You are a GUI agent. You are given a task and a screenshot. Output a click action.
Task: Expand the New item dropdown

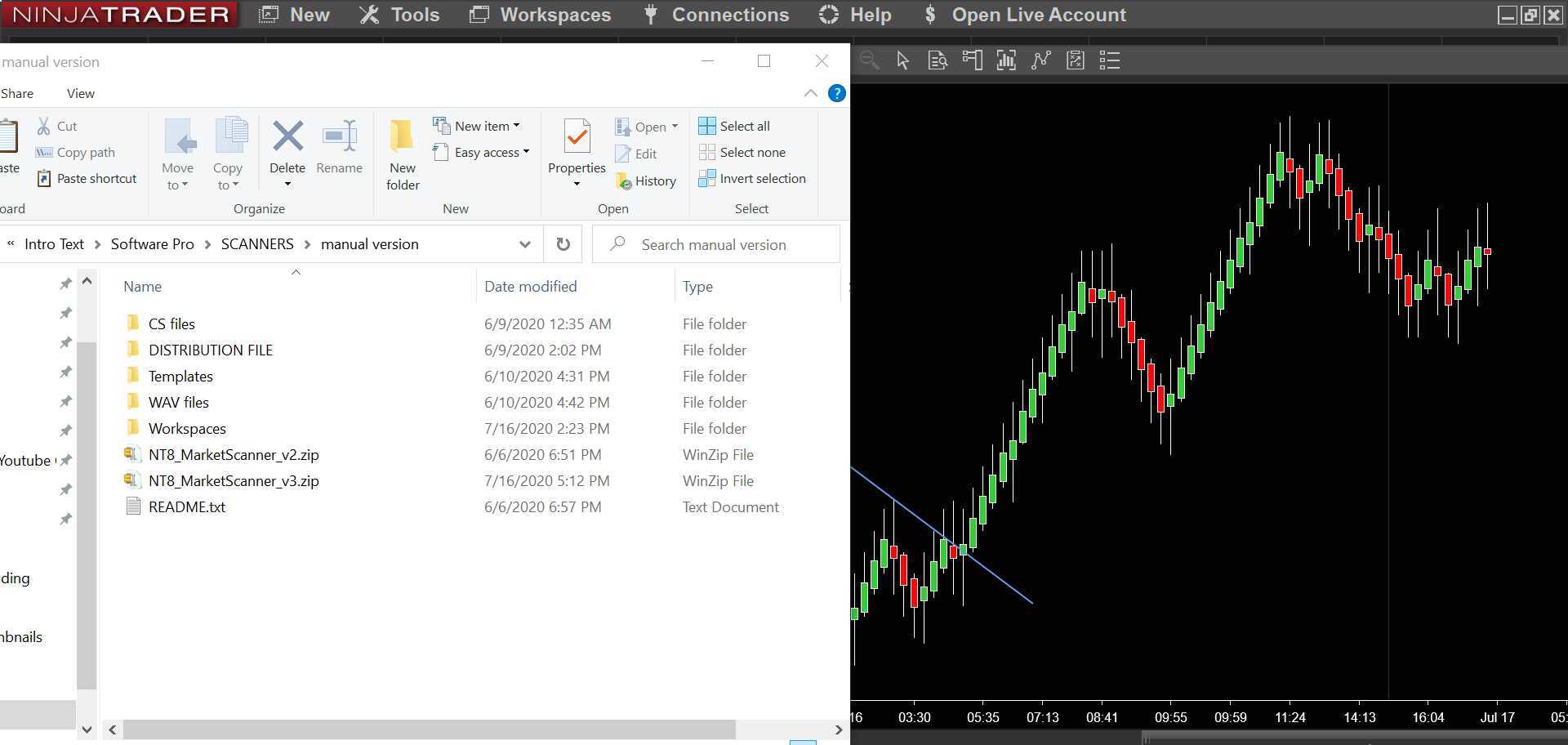(x=518, y=126)
